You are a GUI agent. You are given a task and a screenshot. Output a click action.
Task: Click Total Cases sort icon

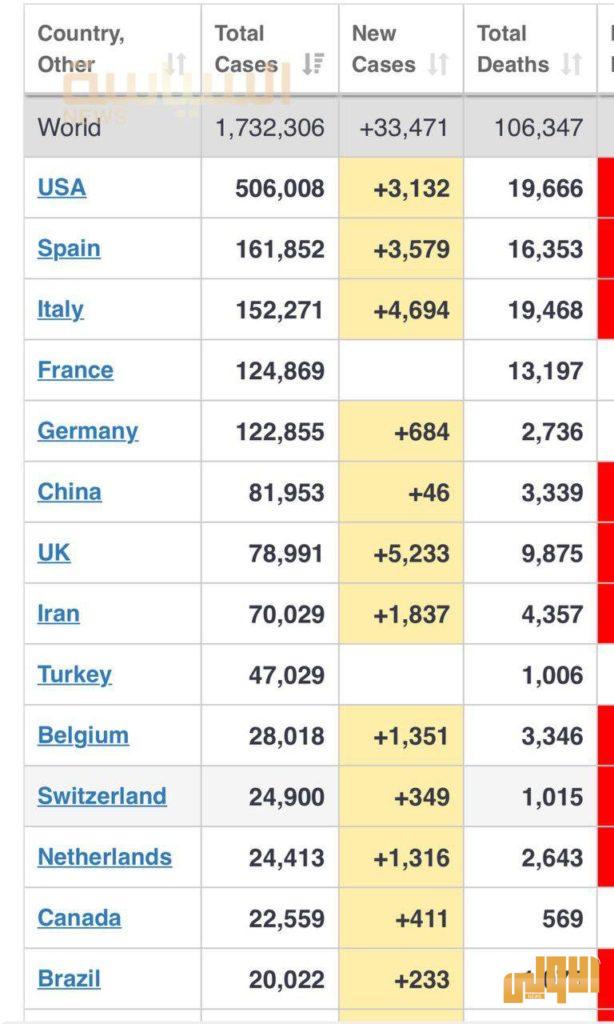(x=313, y=65)
